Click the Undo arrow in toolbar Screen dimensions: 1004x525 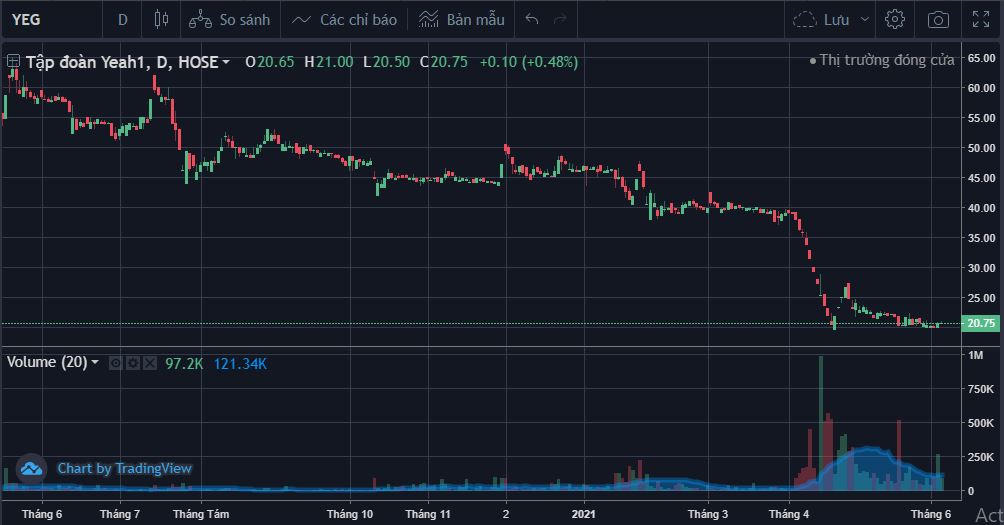click(x=532, y=19)
